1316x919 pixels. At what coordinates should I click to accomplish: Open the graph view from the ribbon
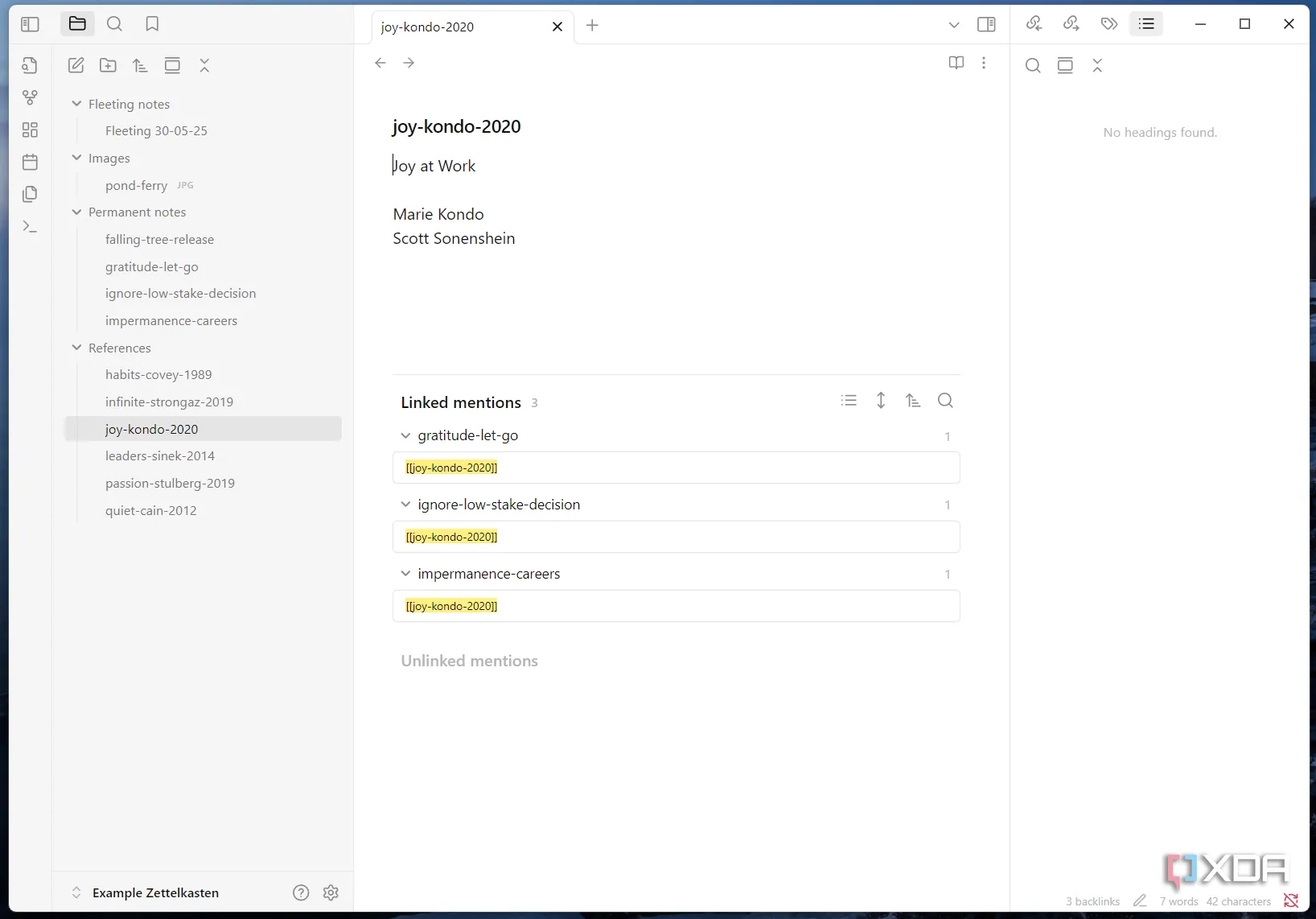point(30,97)
